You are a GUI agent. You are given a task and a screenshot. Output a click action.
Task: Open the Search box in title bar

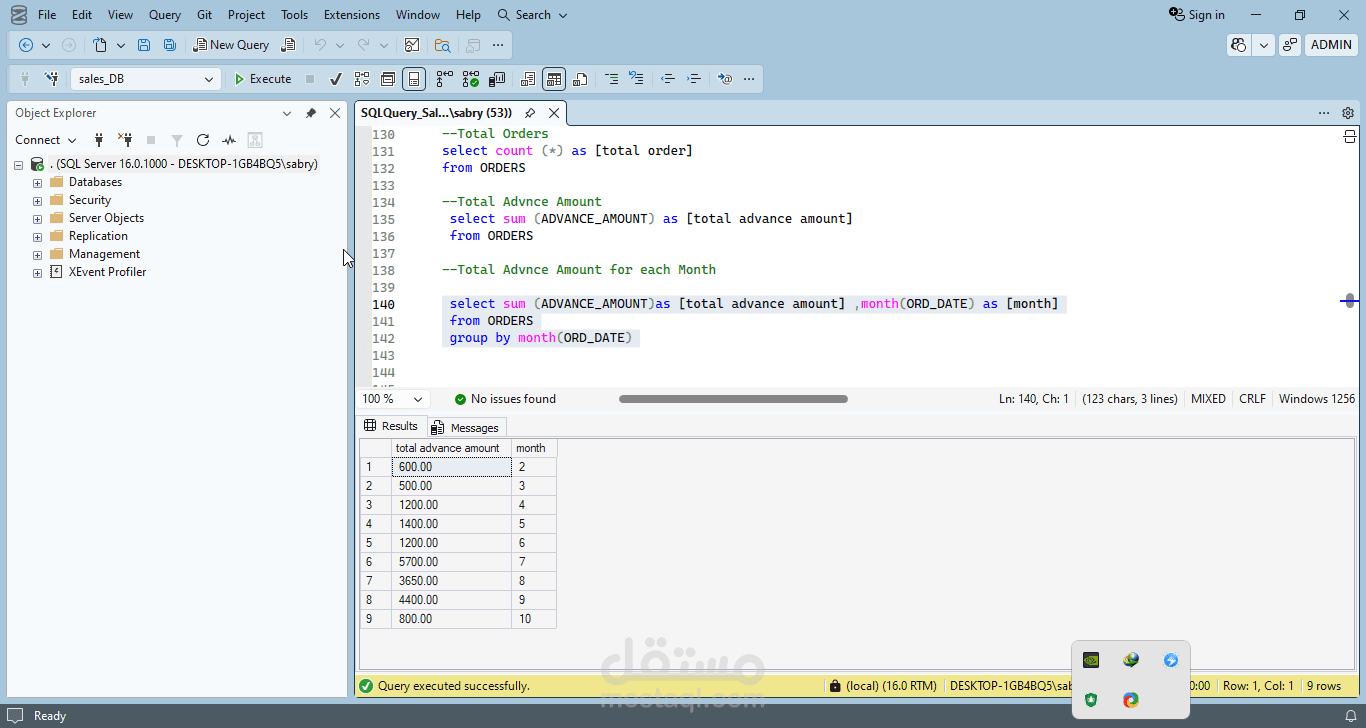click(532, 15)
